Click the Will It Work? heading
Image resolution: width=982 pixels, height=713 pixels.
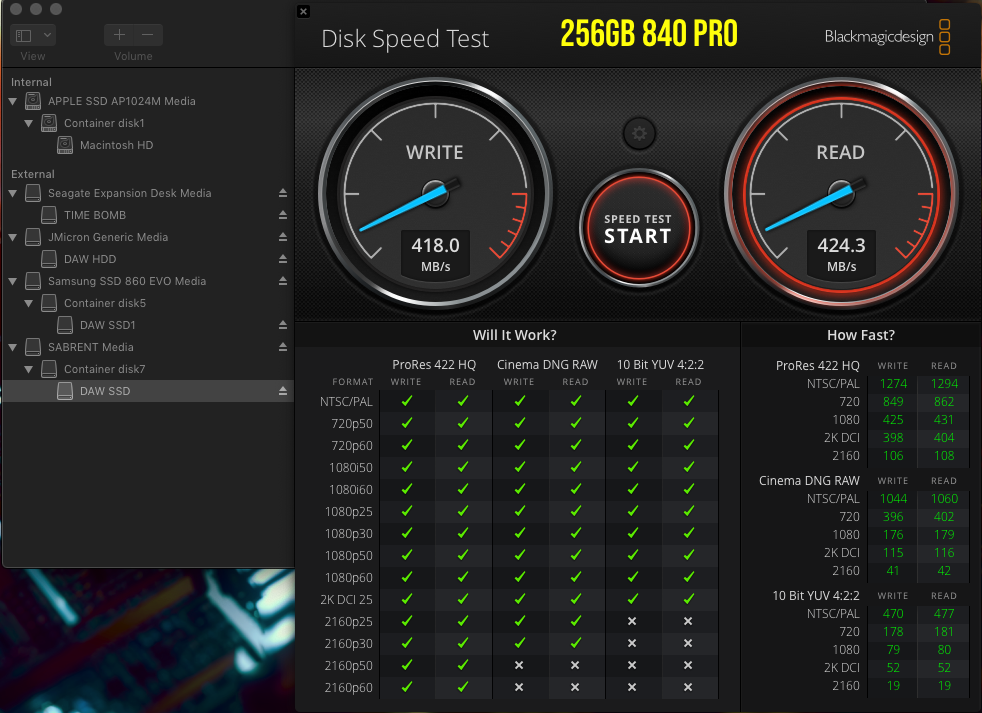coord(515,335)
